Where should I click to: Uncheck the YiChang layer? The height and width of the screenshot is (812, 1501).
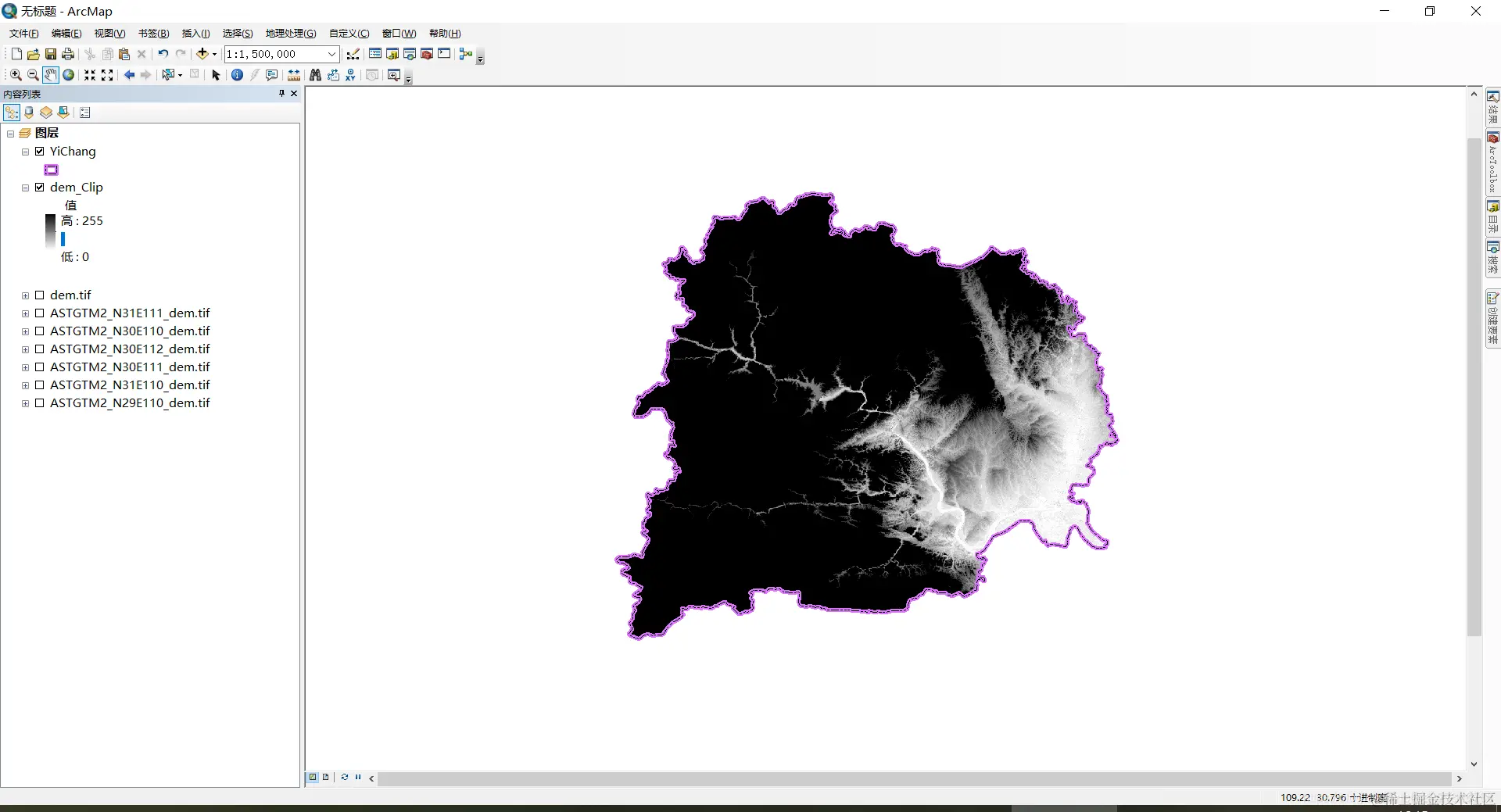[40, 152]
